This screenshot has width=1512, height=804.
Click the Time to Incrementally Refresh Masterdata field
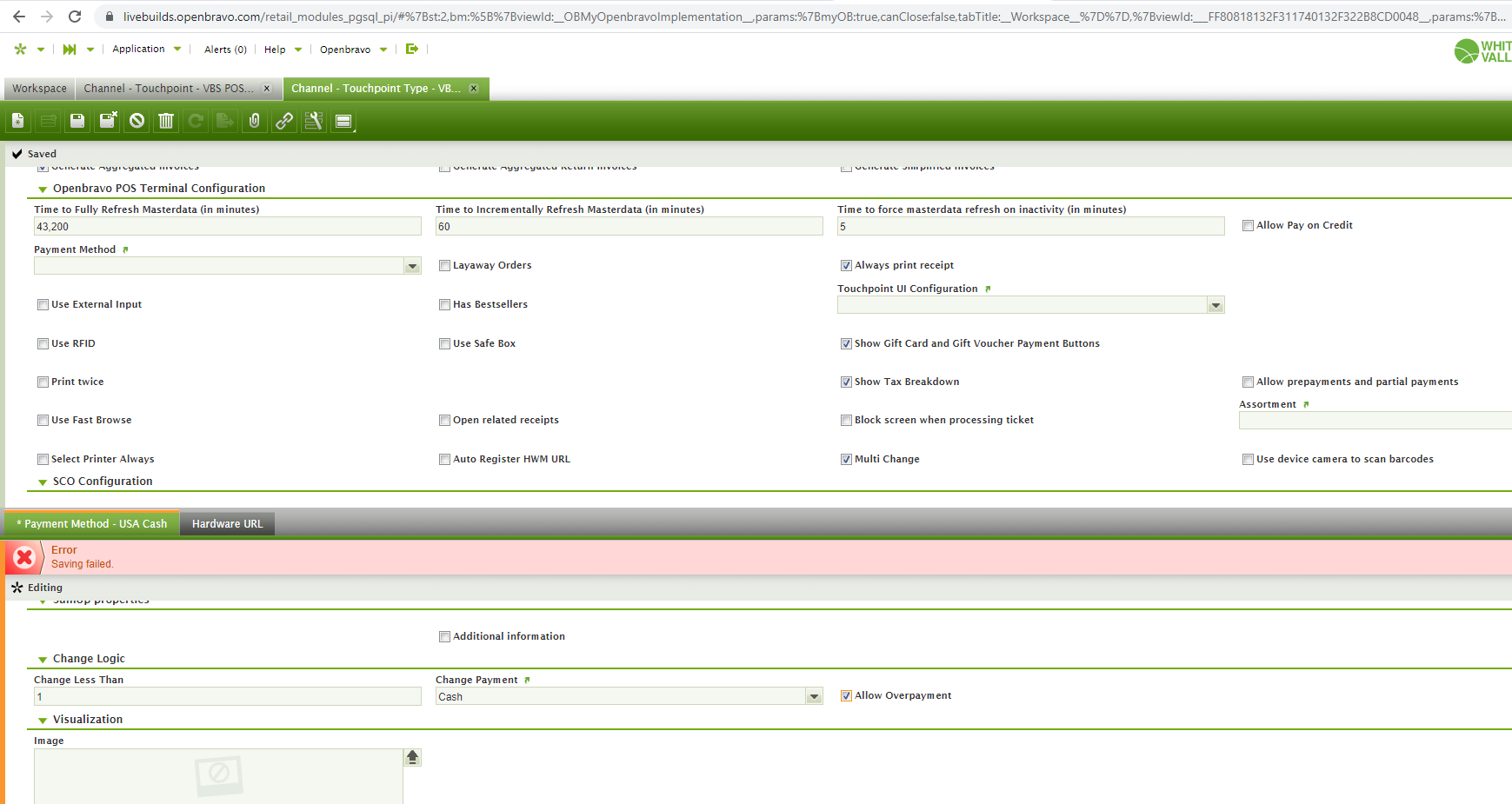coord(629,226)
